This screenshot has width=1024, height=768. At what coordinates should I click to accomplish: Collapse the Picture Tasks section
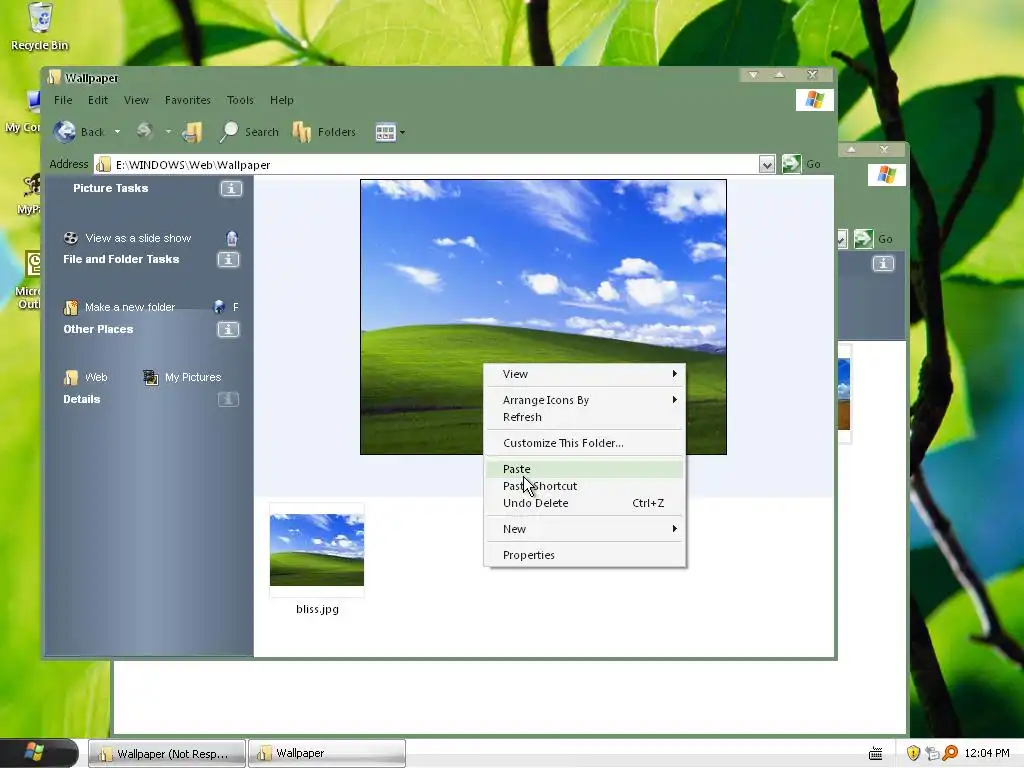(x=231, y=189)
